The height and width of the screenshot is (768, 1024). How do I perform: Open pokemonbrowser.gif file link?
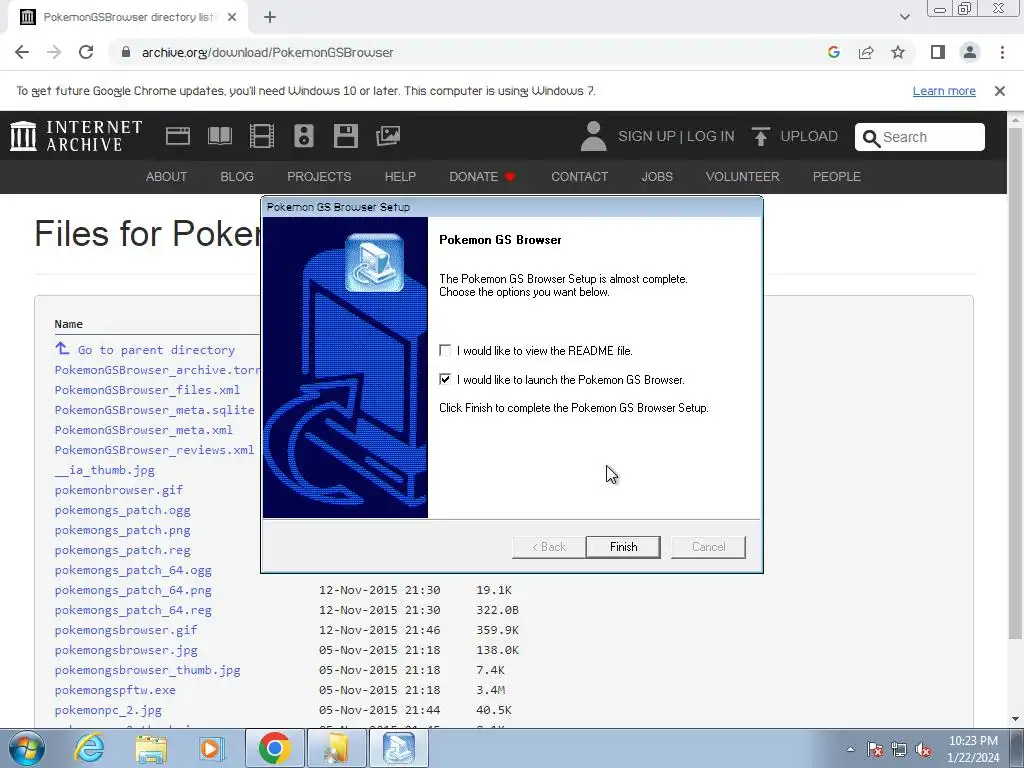(x=118, y=490)
